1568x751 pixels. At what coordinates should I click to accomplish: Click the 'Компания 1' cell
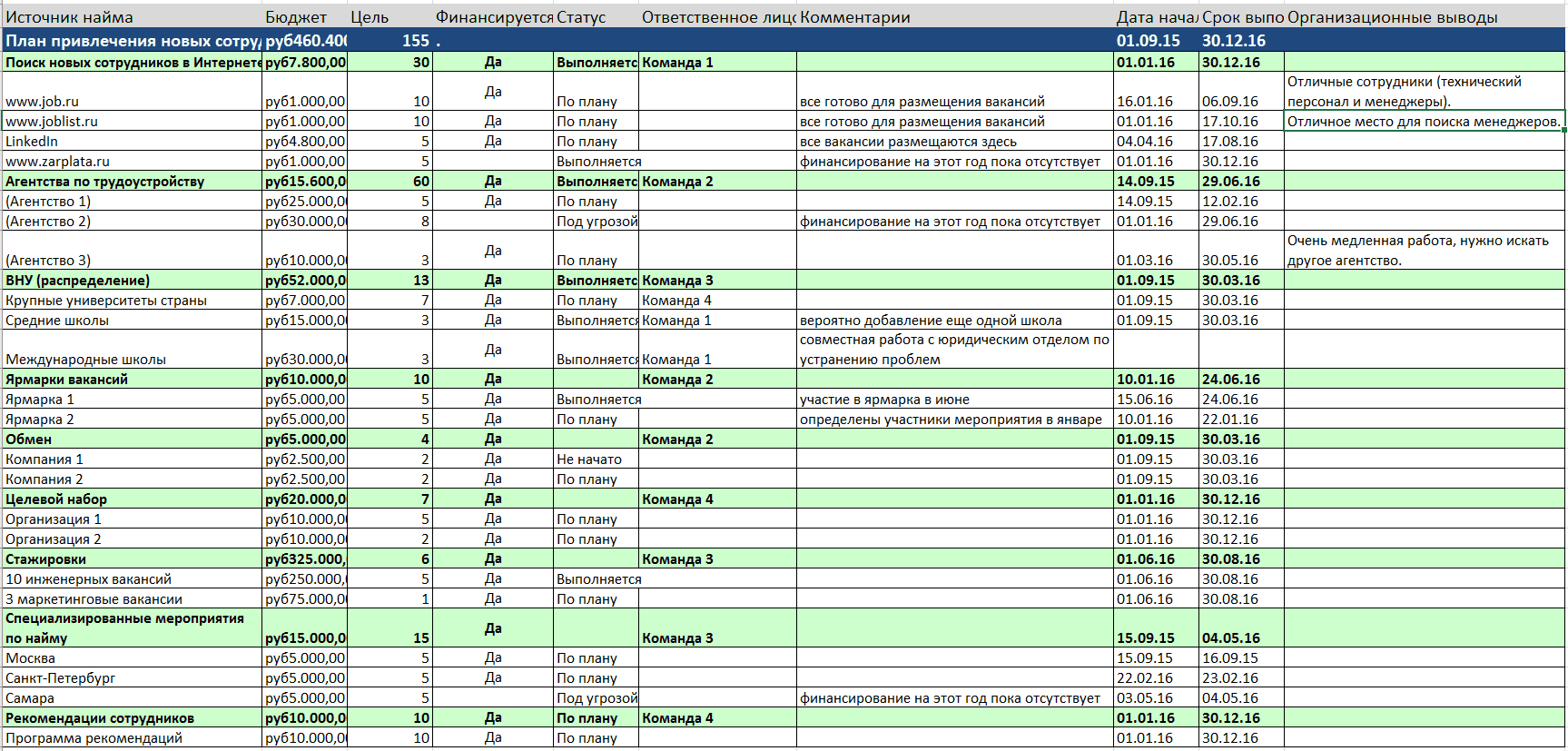[132, 459]
